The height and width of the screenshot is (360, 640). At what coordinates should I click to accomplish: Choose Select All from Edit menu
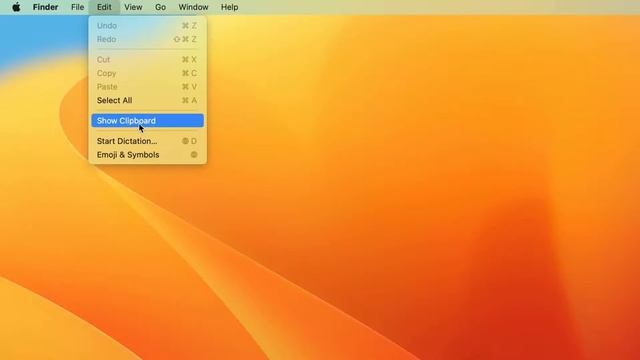coord(147,100)
